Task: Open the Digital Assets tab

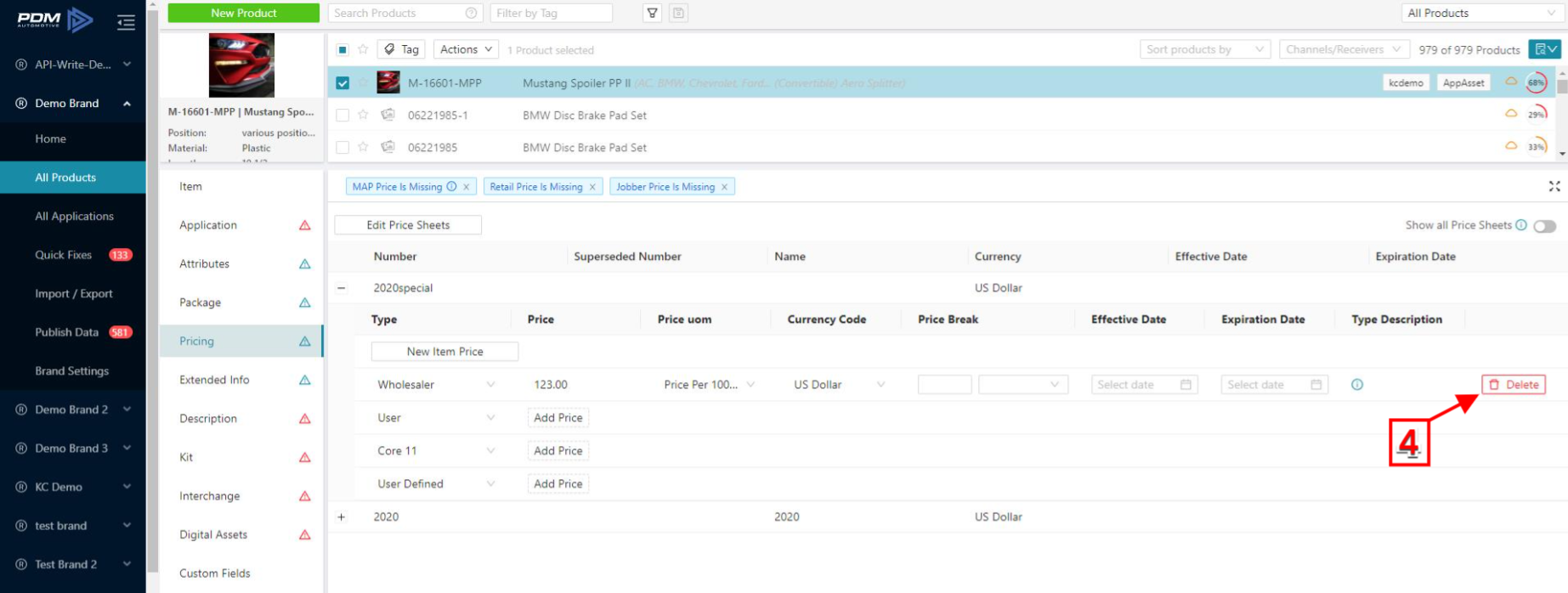Action: point(241,534)
